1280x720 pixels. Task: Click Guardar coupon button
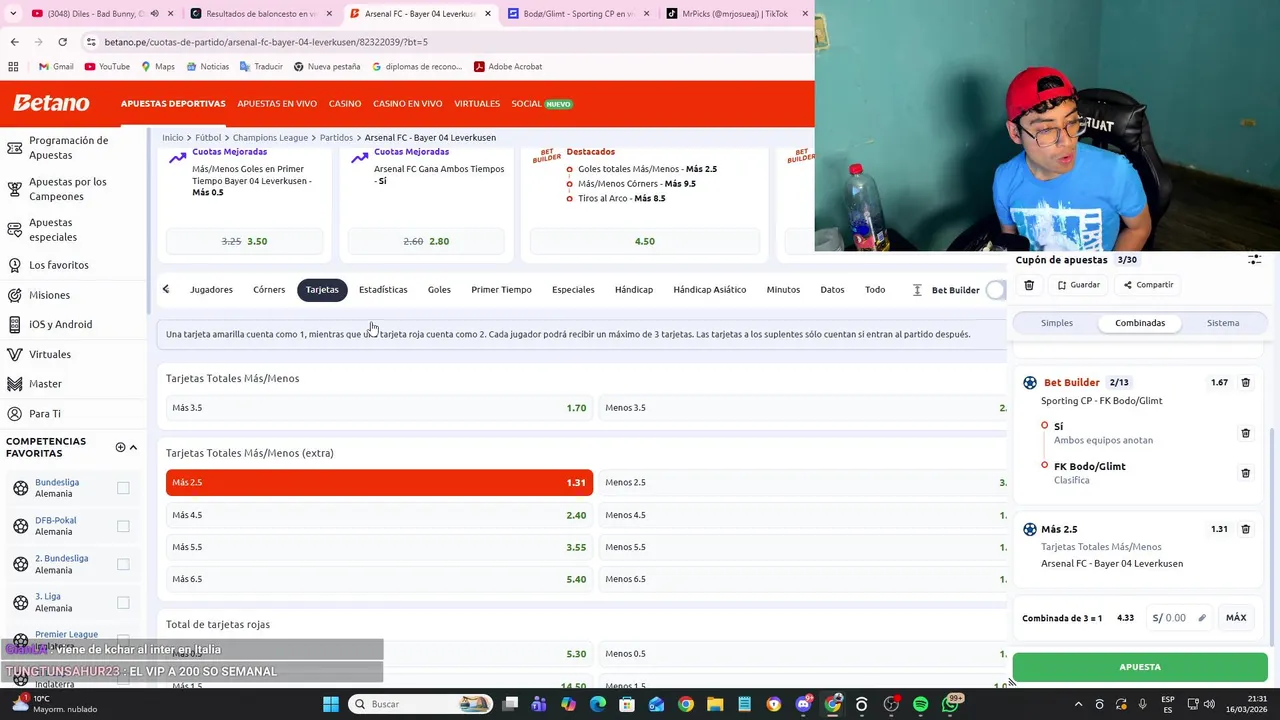click(x=1078, y=285)
